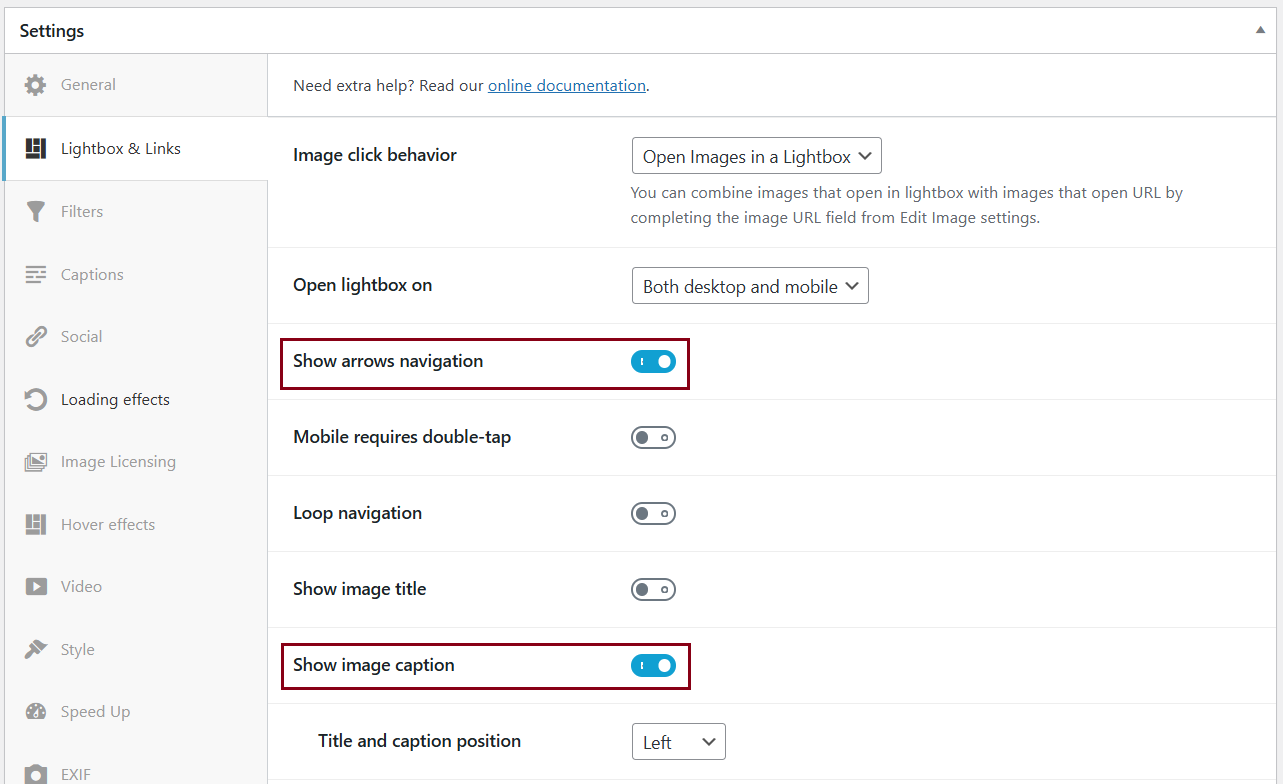The width and height of the screenshot is (1283, 784).
Task: Open the online documentation link
Action: pyautogui.click(x=566, y=86)
